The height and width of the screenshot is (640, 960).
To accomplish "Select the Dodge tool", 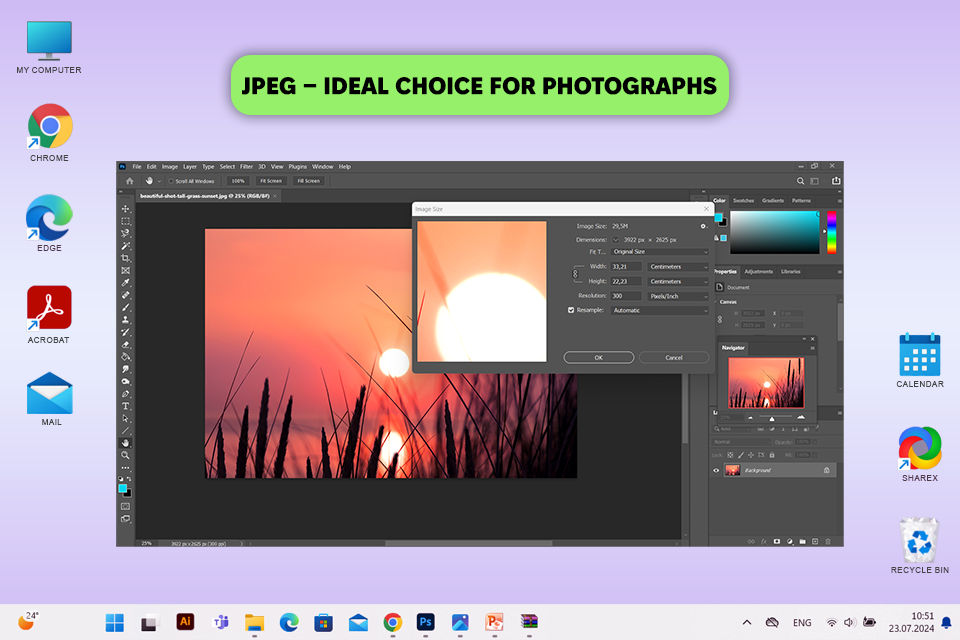I will pyautogui.click(x=126, y=381).
